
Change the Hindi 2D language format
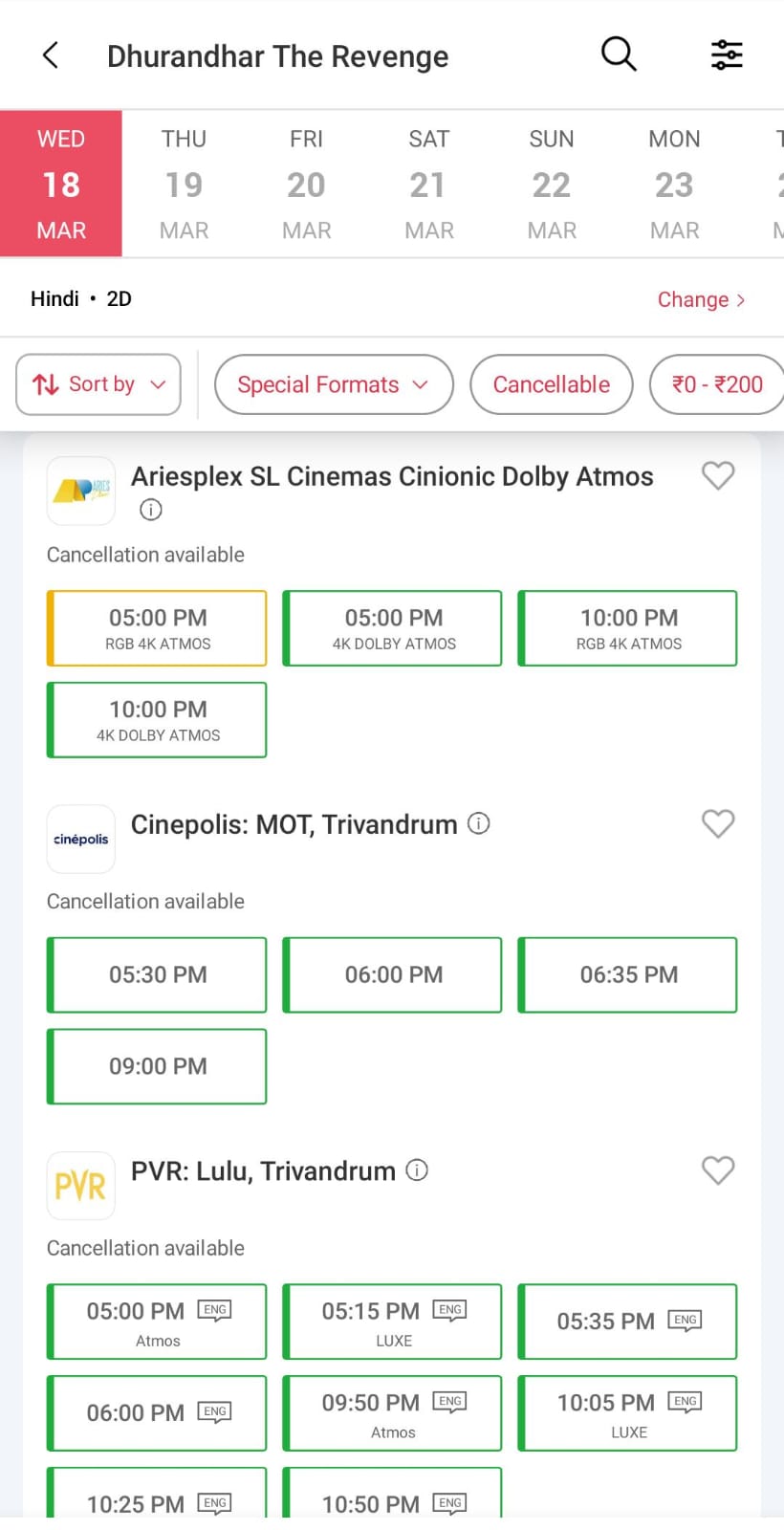(701, 299)
